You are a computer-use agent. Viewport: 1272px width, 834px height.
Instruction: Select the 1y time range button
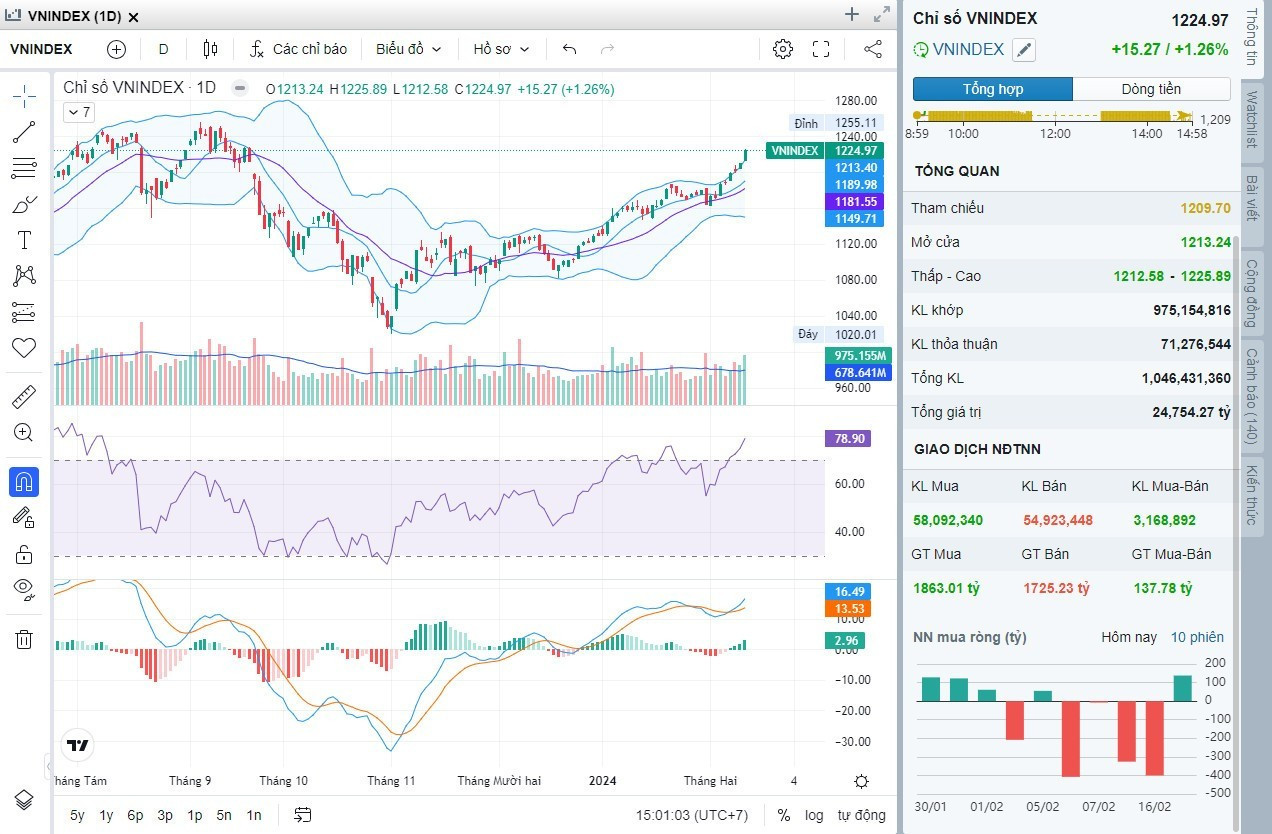point(106,815)
